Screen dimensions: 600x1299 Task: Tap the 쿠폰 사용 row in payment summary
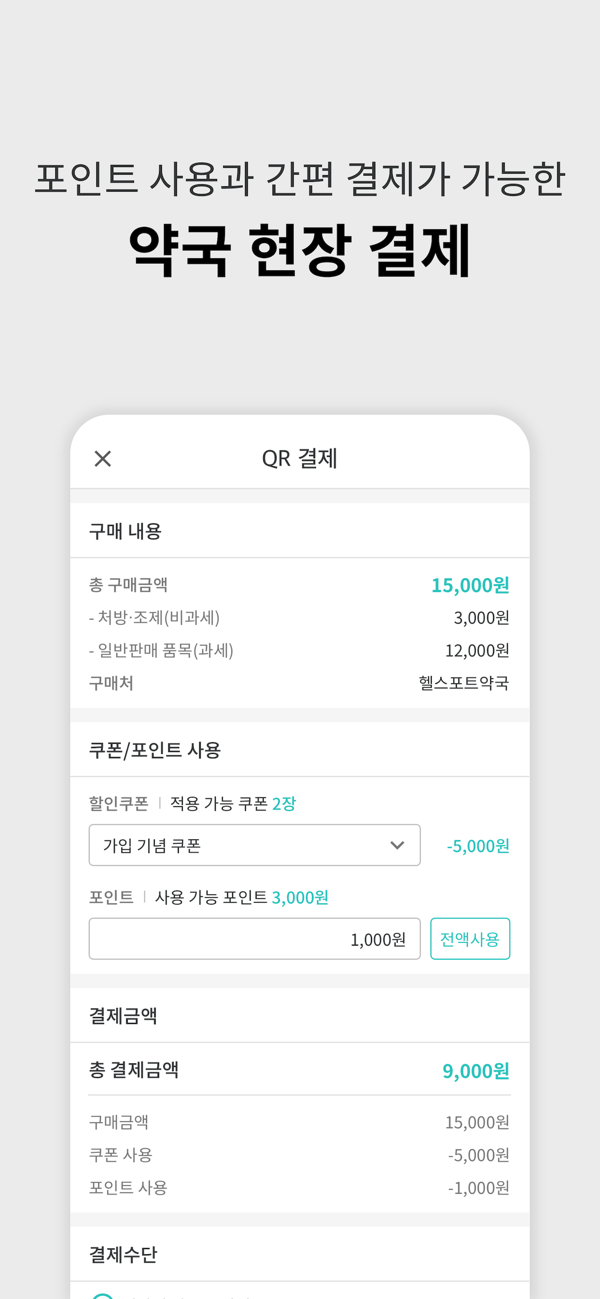(299, 1155)
